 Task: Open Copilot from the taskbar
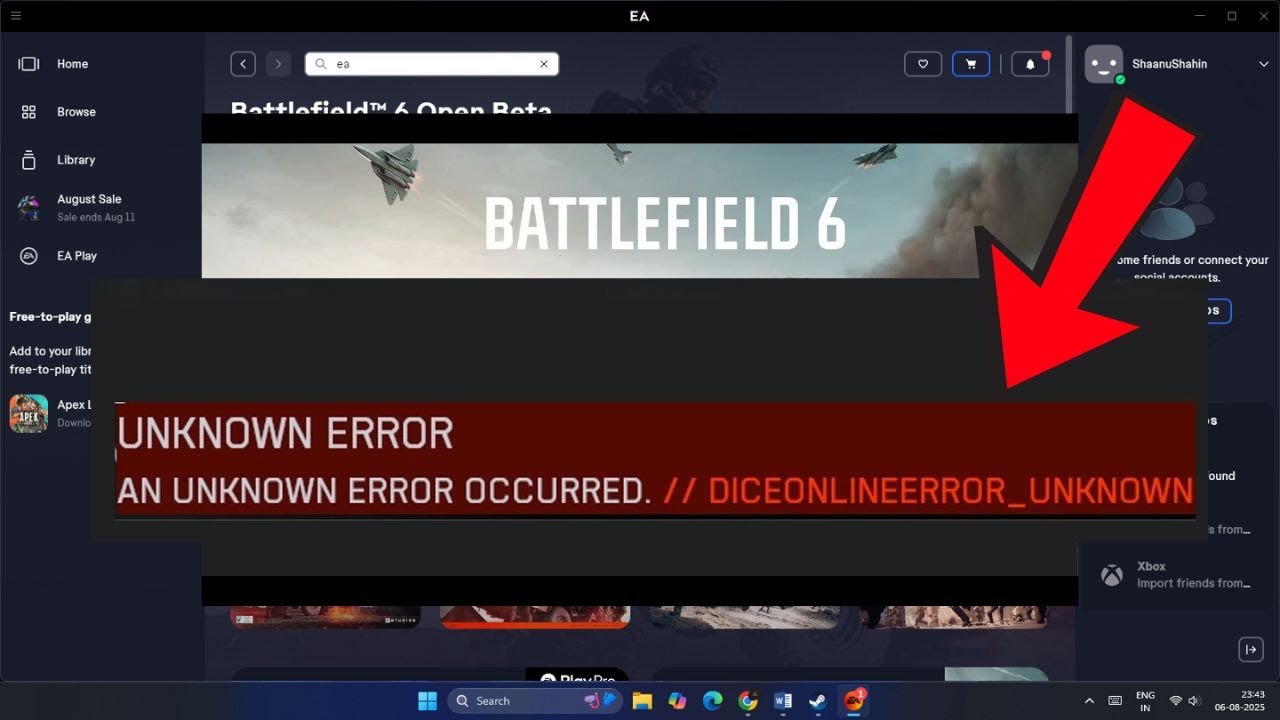point(677,701)
